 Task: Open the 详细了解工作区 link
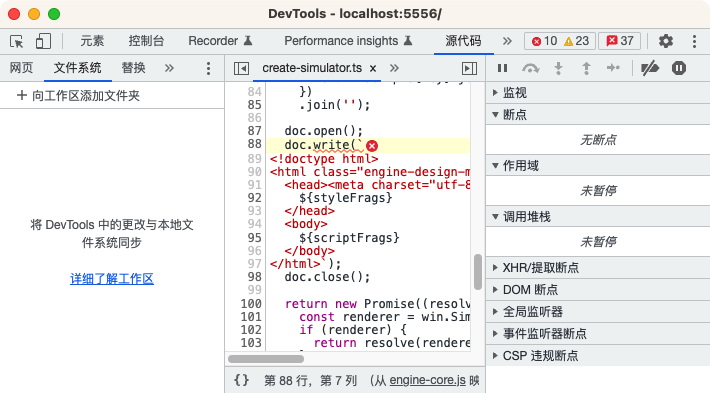click(x=112, y=278)
